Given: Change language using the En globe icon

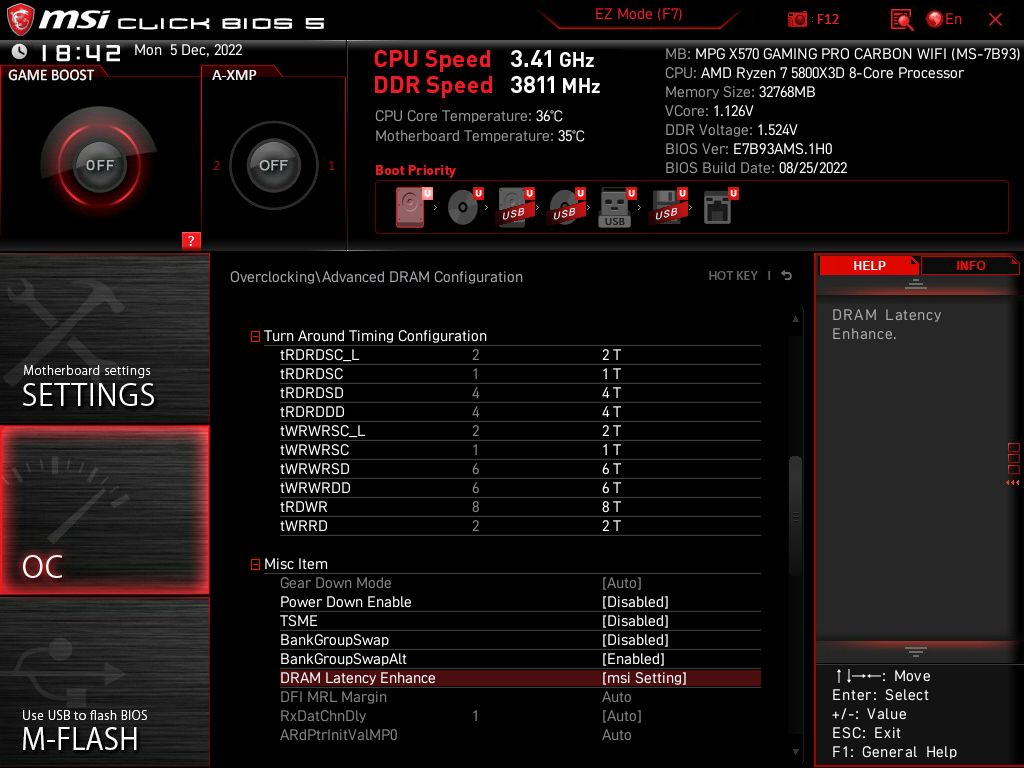Looking at the screenshot, I should point(944,19).
